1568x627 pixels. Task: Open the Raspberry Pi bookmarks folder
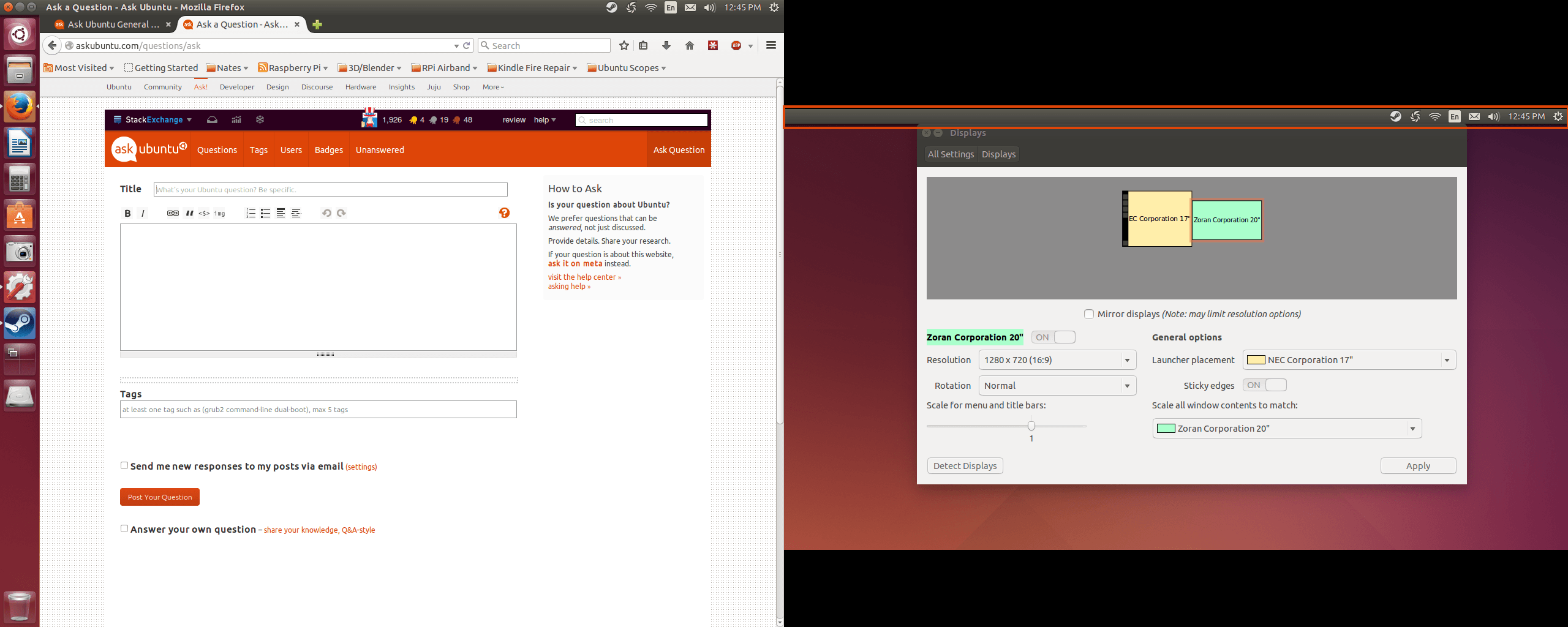(293, 68)
